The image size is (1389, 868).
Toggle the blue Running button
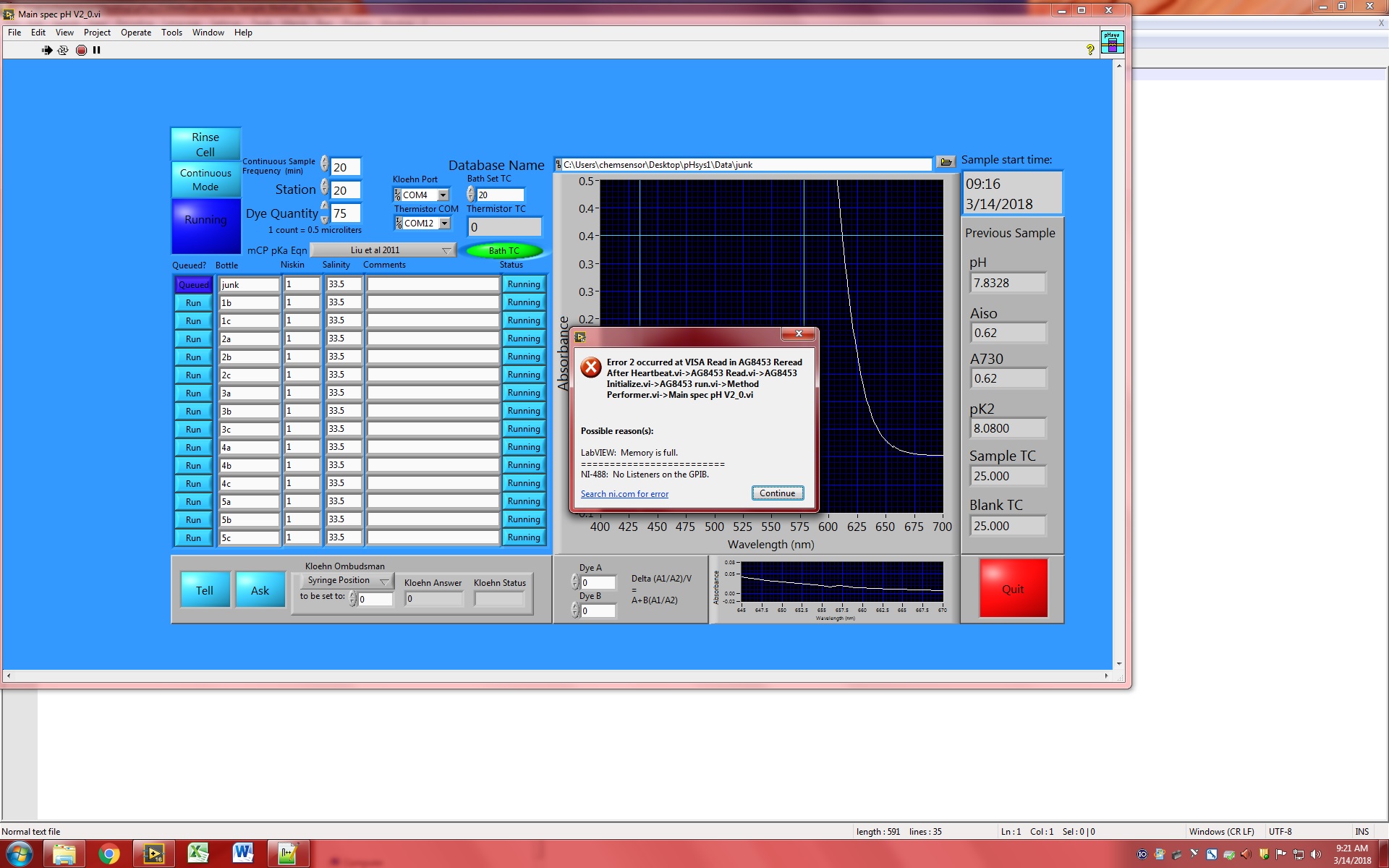[205, 226]
